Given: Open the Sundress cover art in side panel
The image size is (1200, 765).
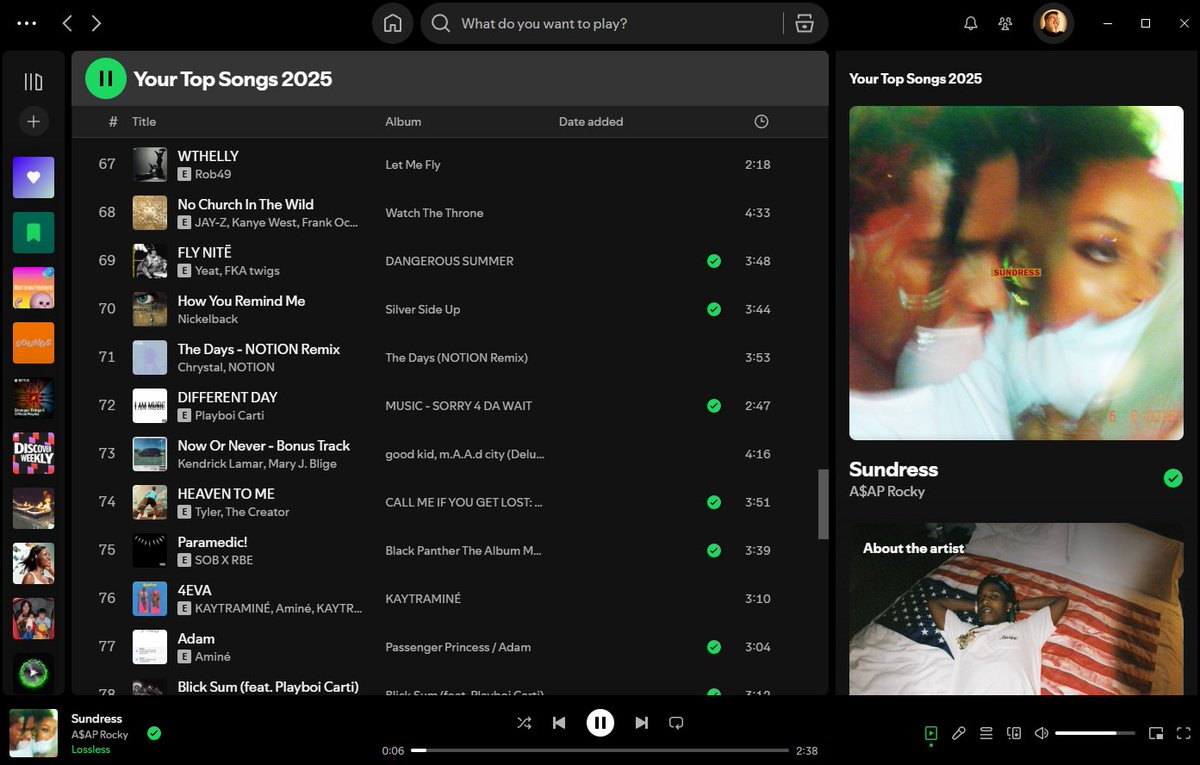Looking at the screenshot, I should (x=1016, y=273).
